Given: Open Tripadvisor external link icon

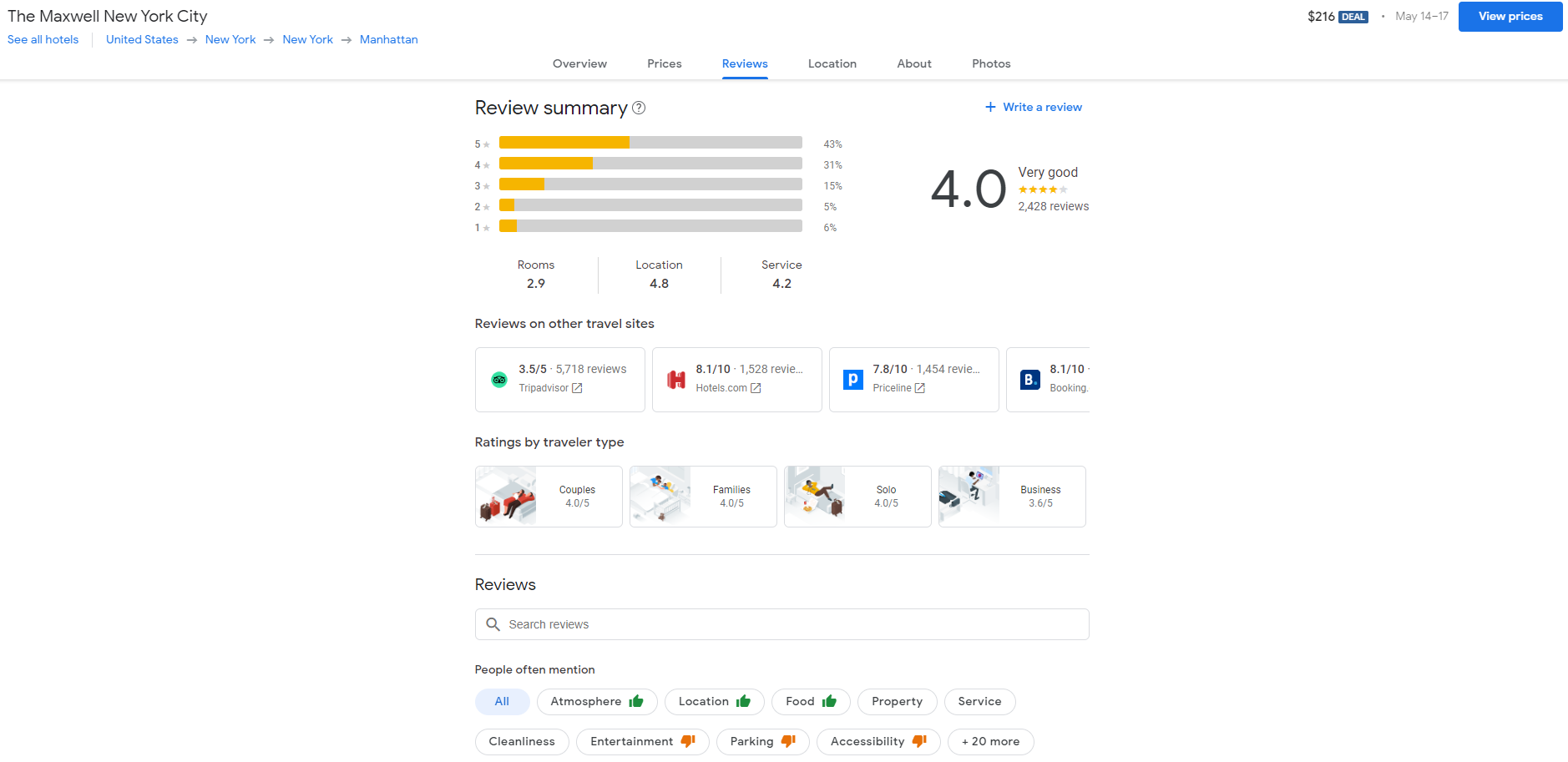Looking at the screenshot, I should (577, 388).
